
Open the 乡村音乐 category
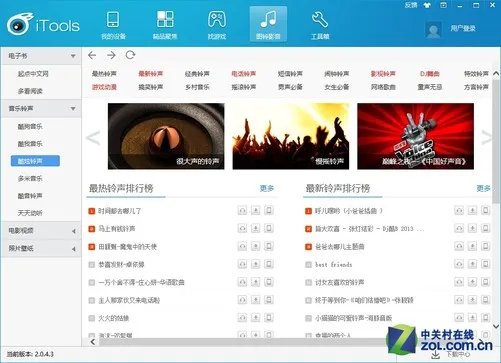click(x=197, y=87)
